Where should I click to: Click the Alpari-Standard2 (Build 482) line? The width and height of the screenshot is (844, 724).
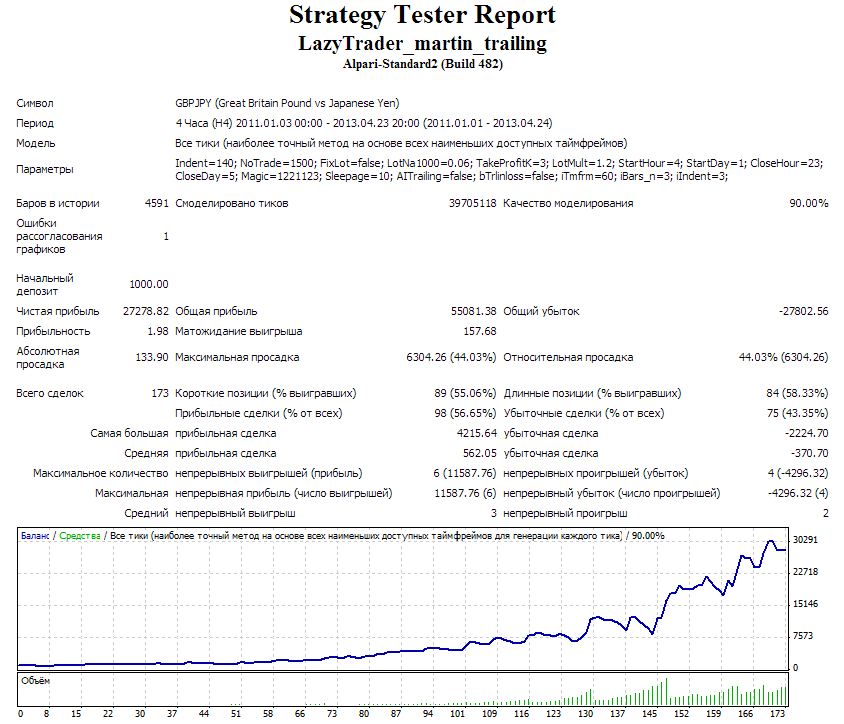tap(423, 64)
